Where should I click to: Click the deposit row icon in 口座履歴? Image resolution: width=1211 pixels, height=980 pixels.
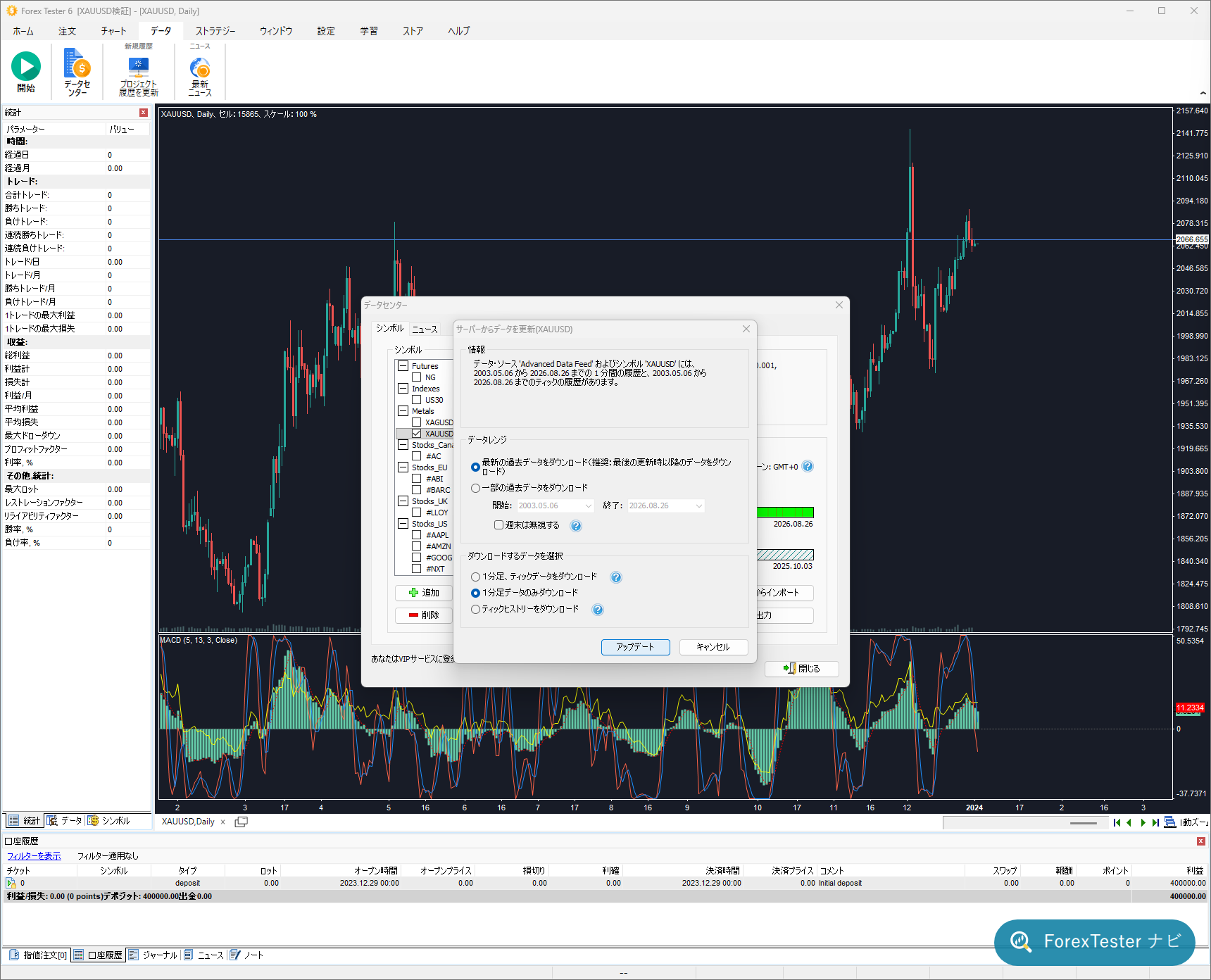(x=11, y=883)
